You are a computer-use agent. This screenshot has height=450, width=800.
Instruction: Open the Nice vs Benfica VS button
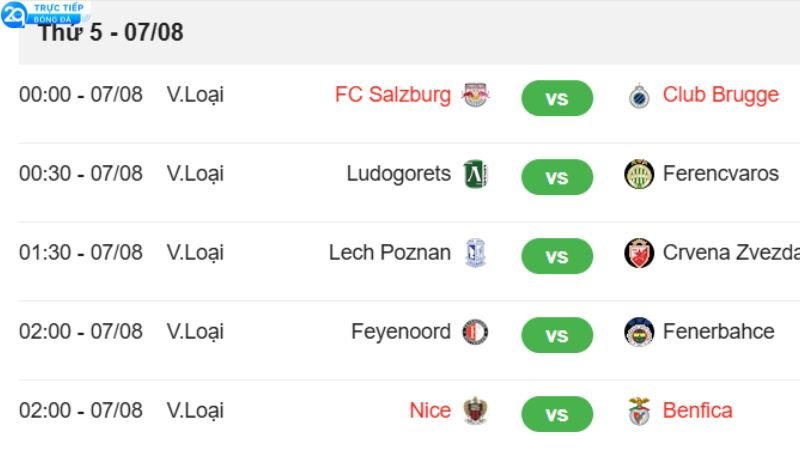click(557, 414)
